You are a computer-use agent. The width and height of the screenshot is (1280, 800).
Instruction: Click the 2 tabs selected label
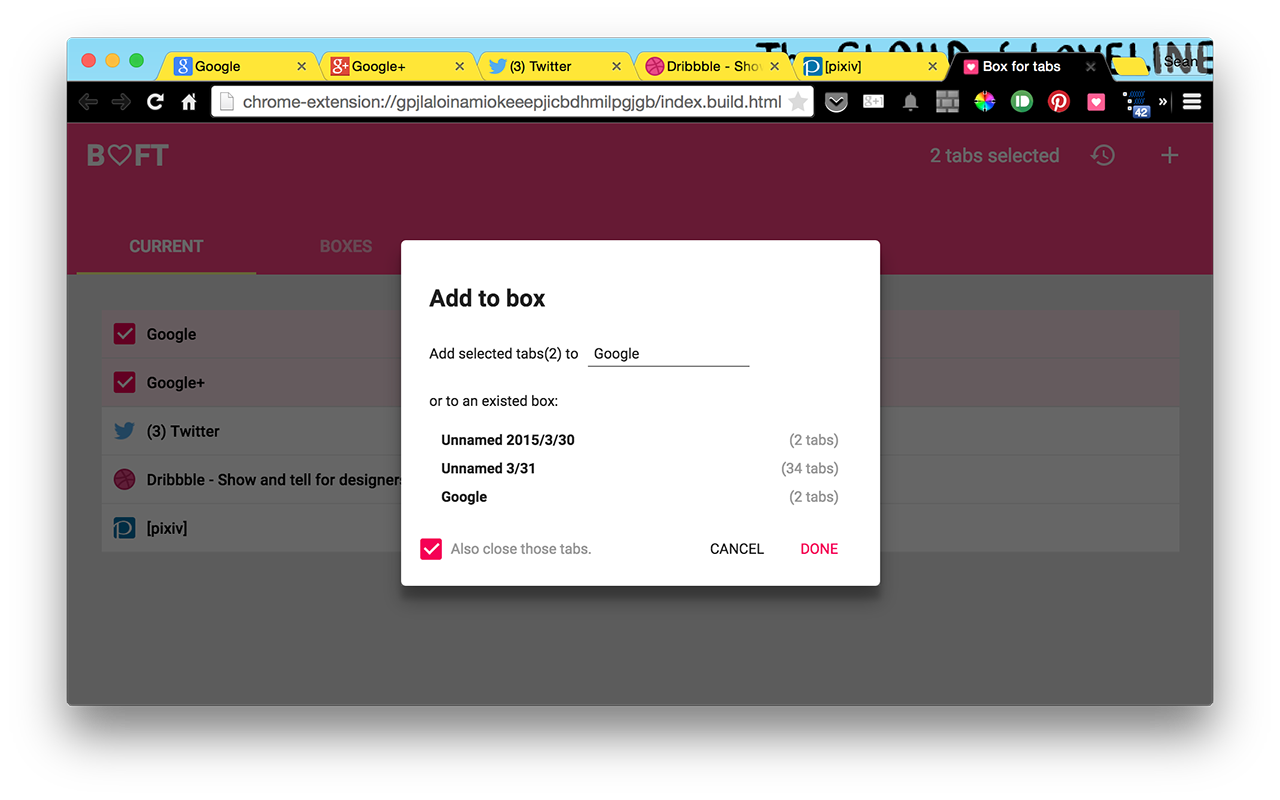coord(994,156)
